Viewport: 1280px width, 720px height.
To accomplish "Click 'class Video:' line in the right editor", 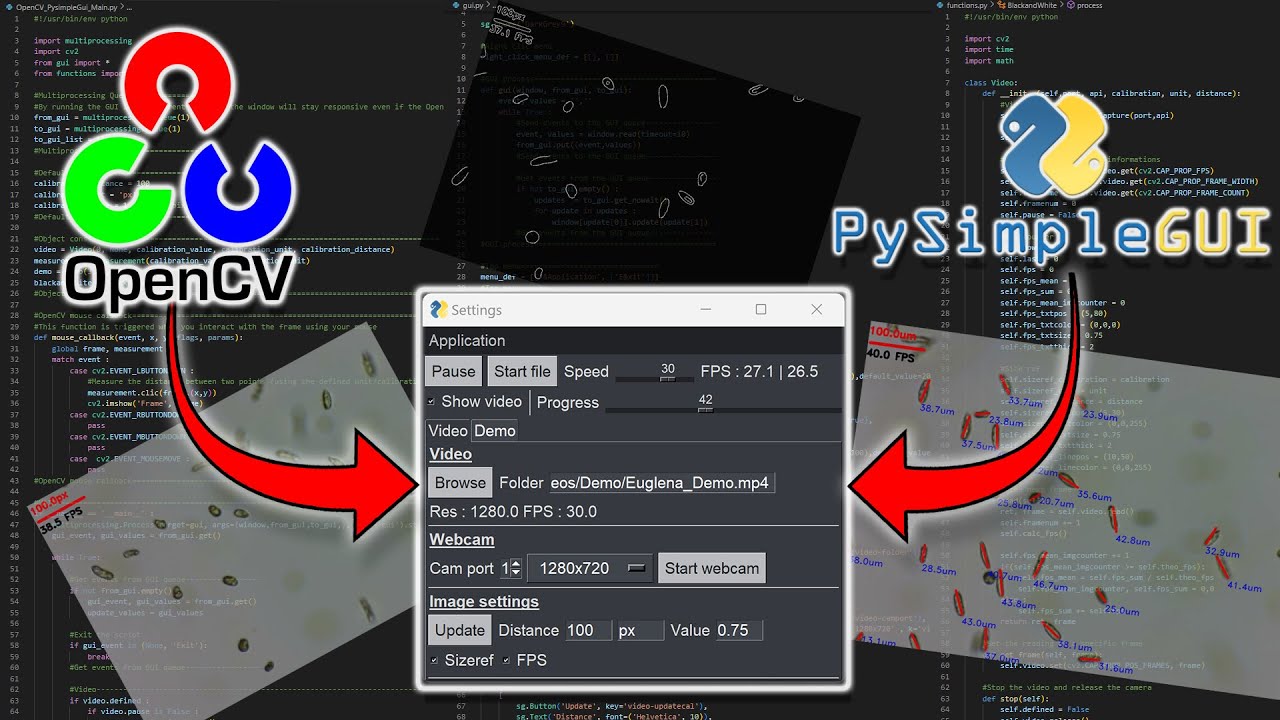I will [991, 83].
